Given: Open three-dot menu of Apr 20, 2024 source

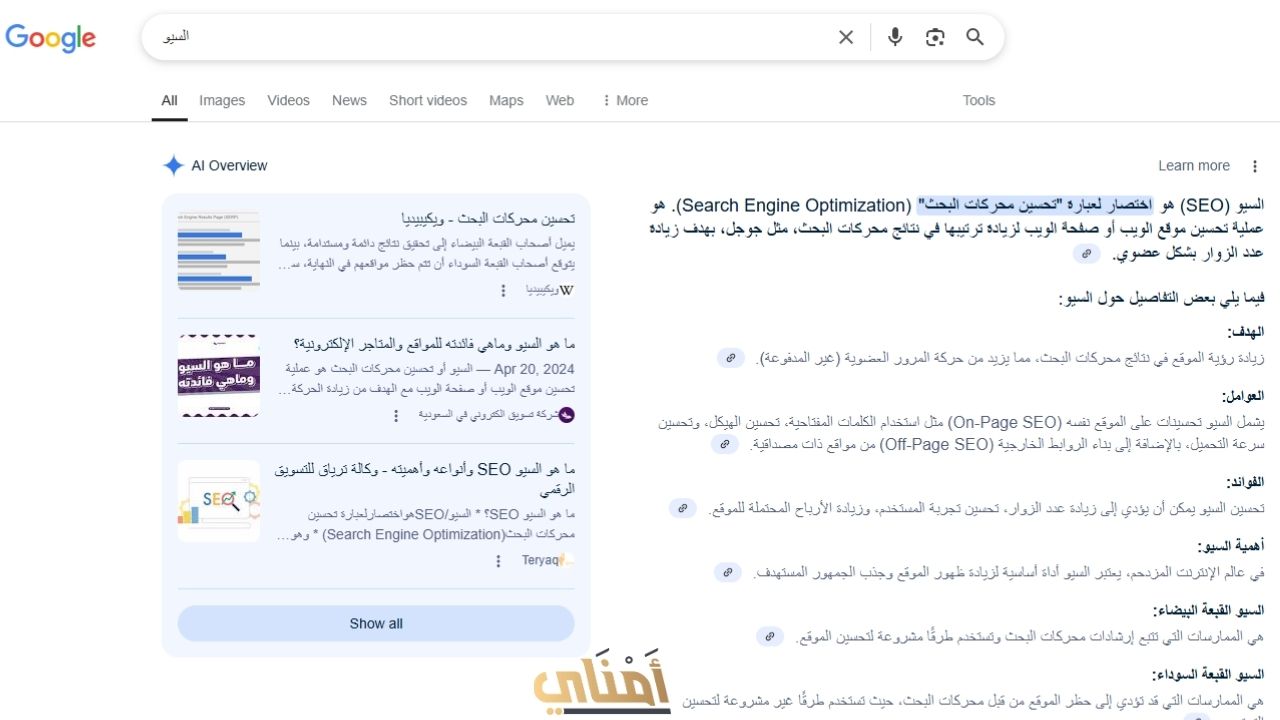Looking at the screenshot, I should (396, 415).
